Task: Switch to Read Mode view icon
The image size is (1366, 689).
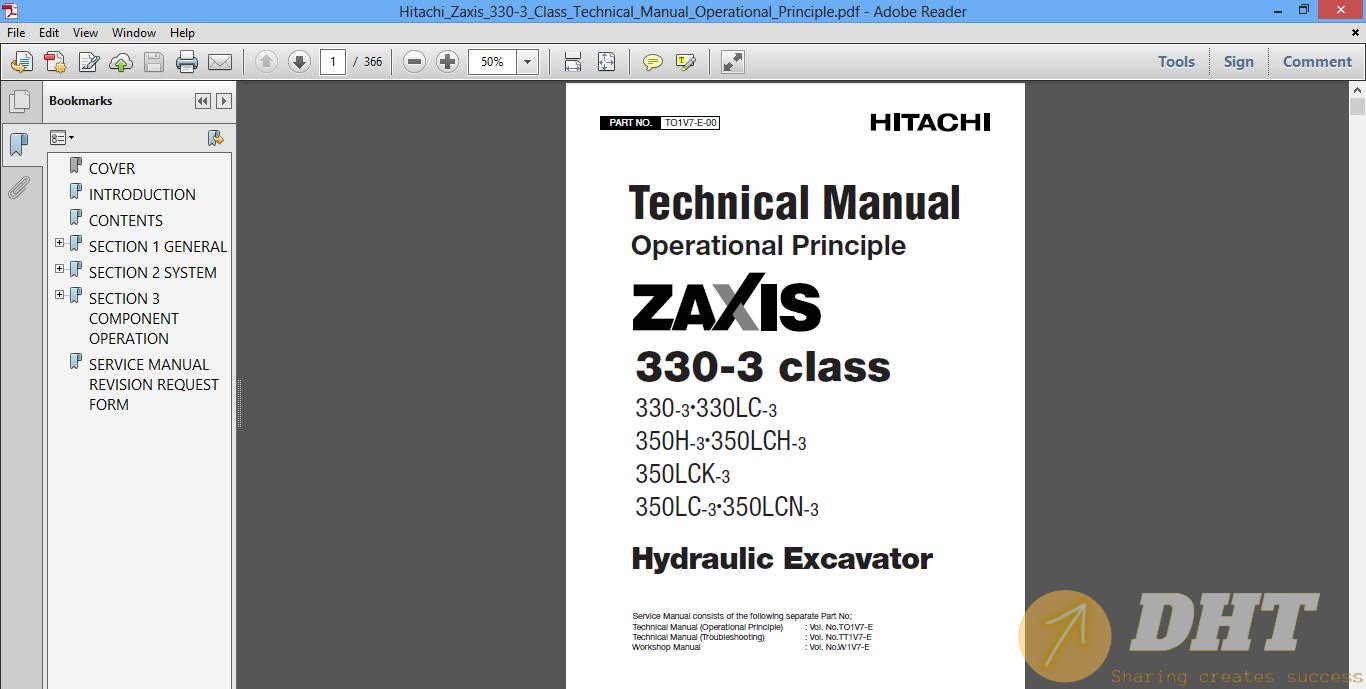Action: pyautogui.click(x=733, y=62)
